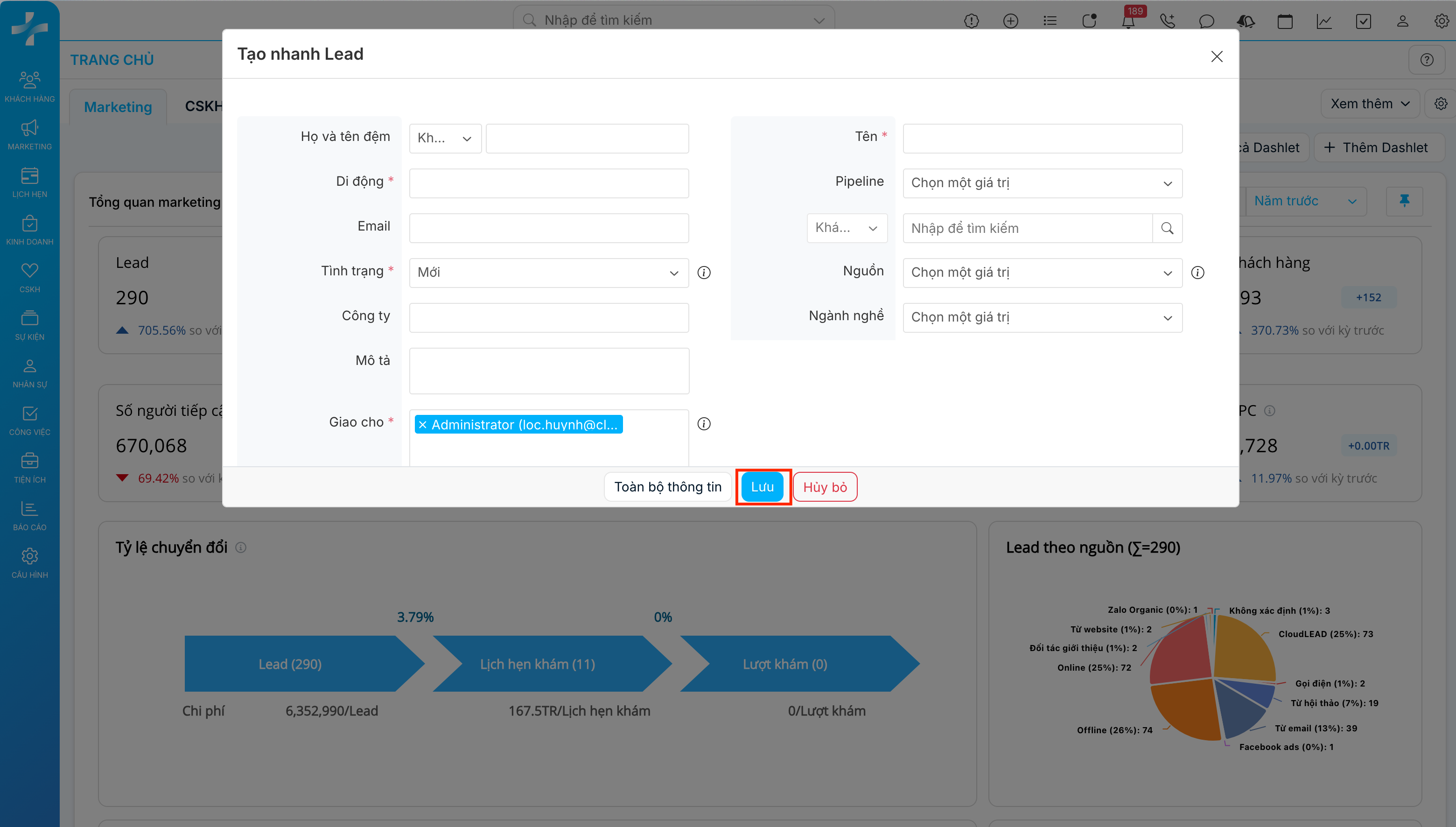Click into the Di động input field
Screen dimensions: 1456x827
coord(548,183)
